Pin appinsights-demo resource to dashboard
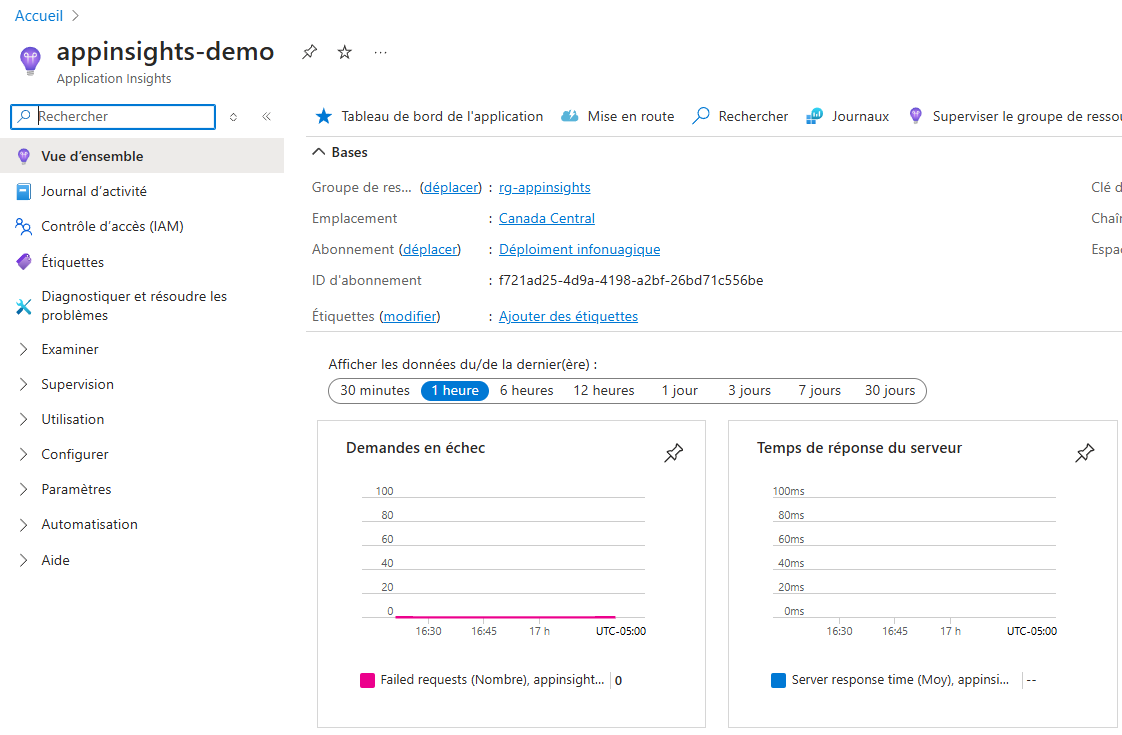This screenshot has width=1122, height=735. coord(309,52)
